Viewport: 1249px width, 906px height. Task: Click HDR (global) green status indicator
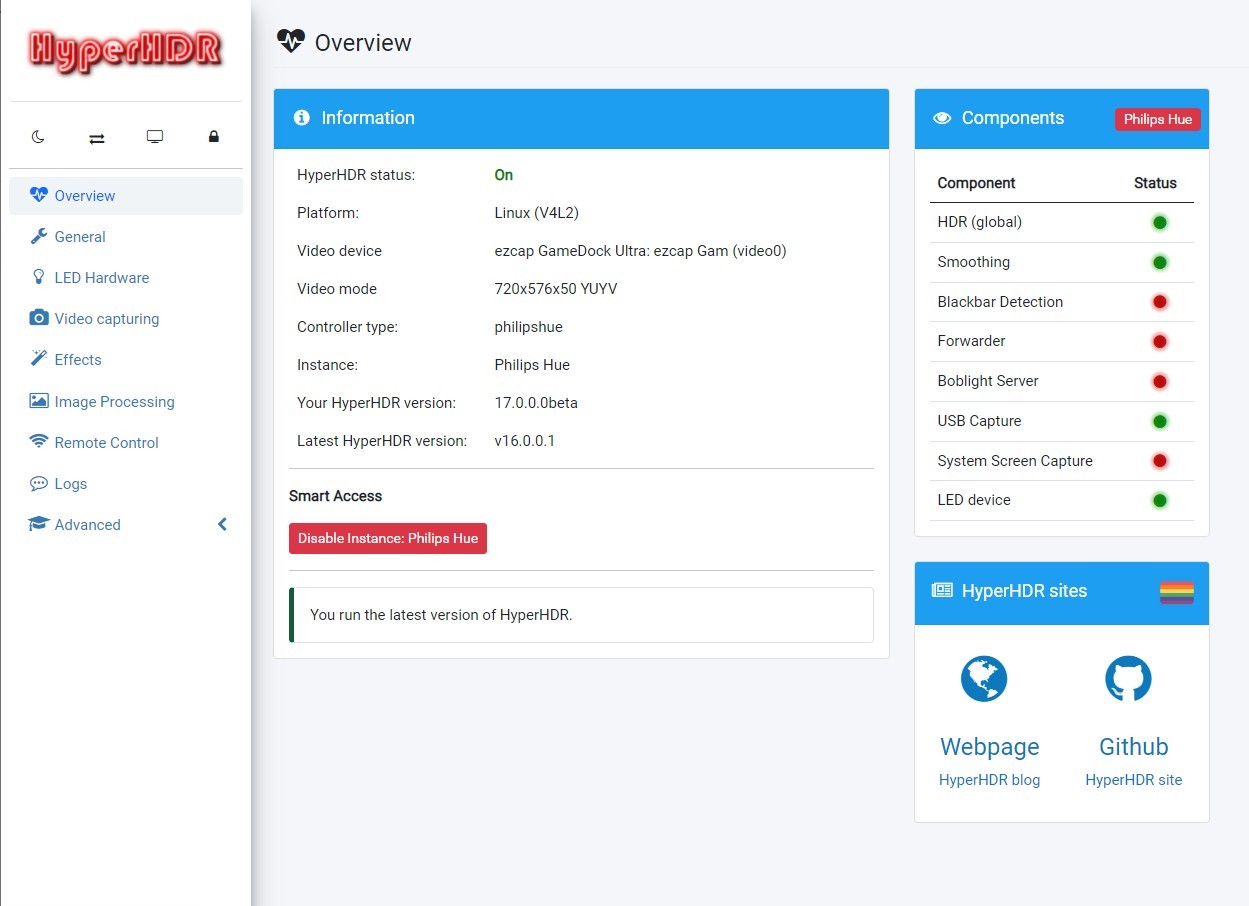[x=1160, y=222]
